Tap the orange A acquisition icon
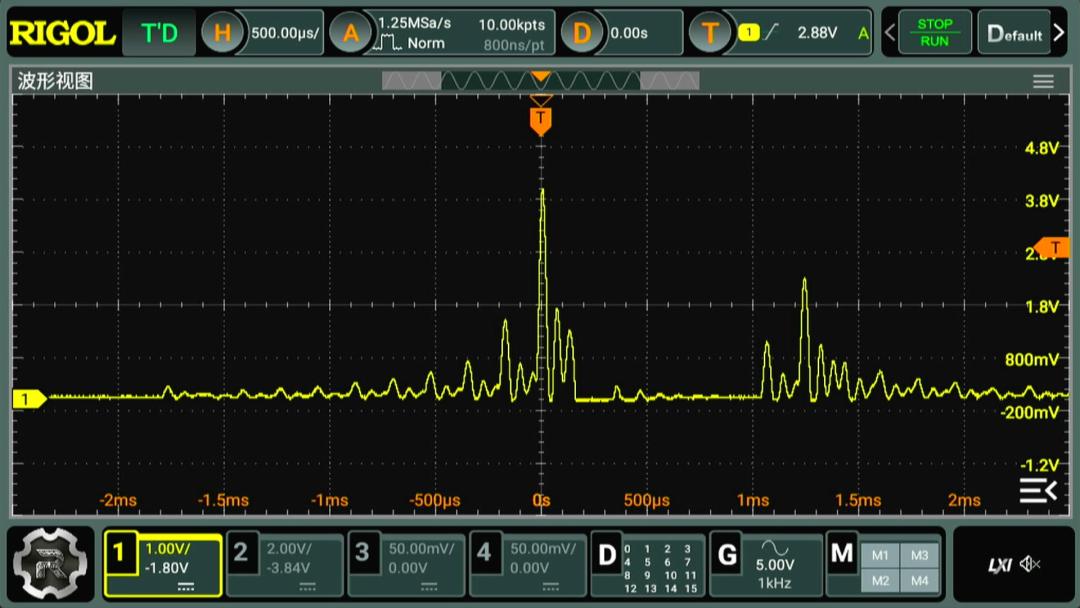1080x608 pixels. point(350,33)
